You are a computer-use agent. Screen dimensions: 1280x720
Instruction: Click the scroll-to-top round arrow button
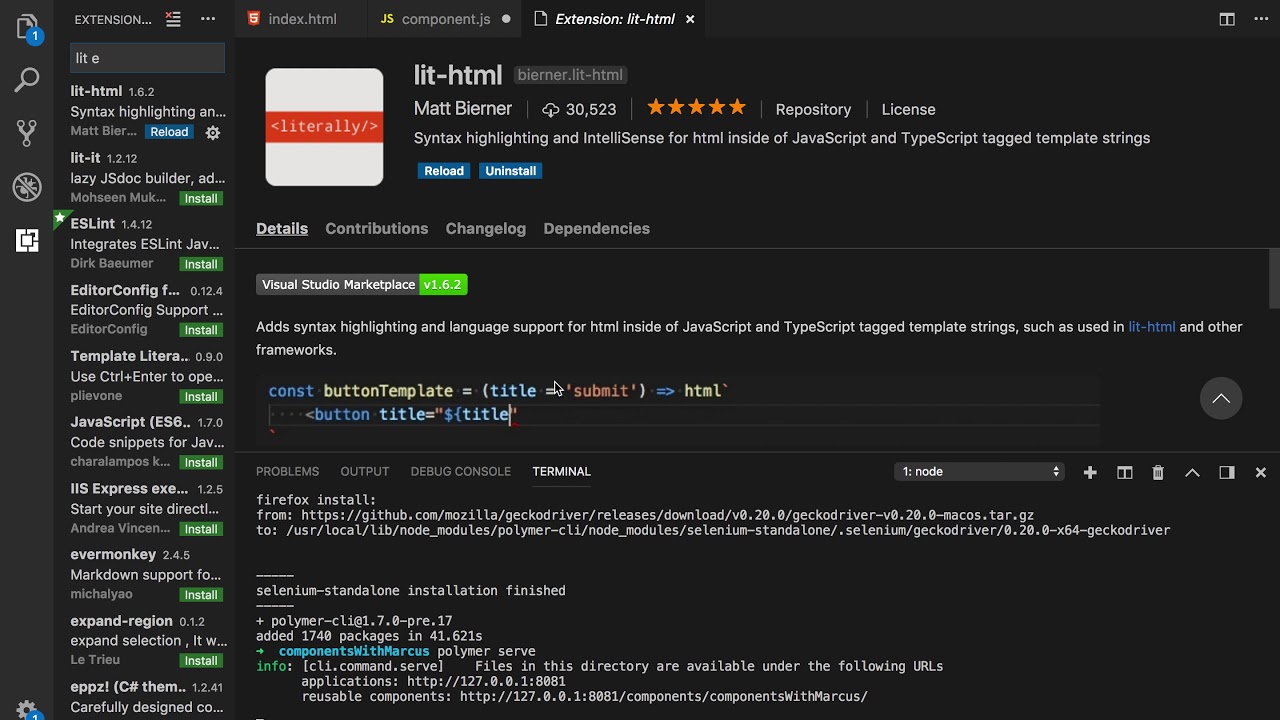coord(1221,398)
